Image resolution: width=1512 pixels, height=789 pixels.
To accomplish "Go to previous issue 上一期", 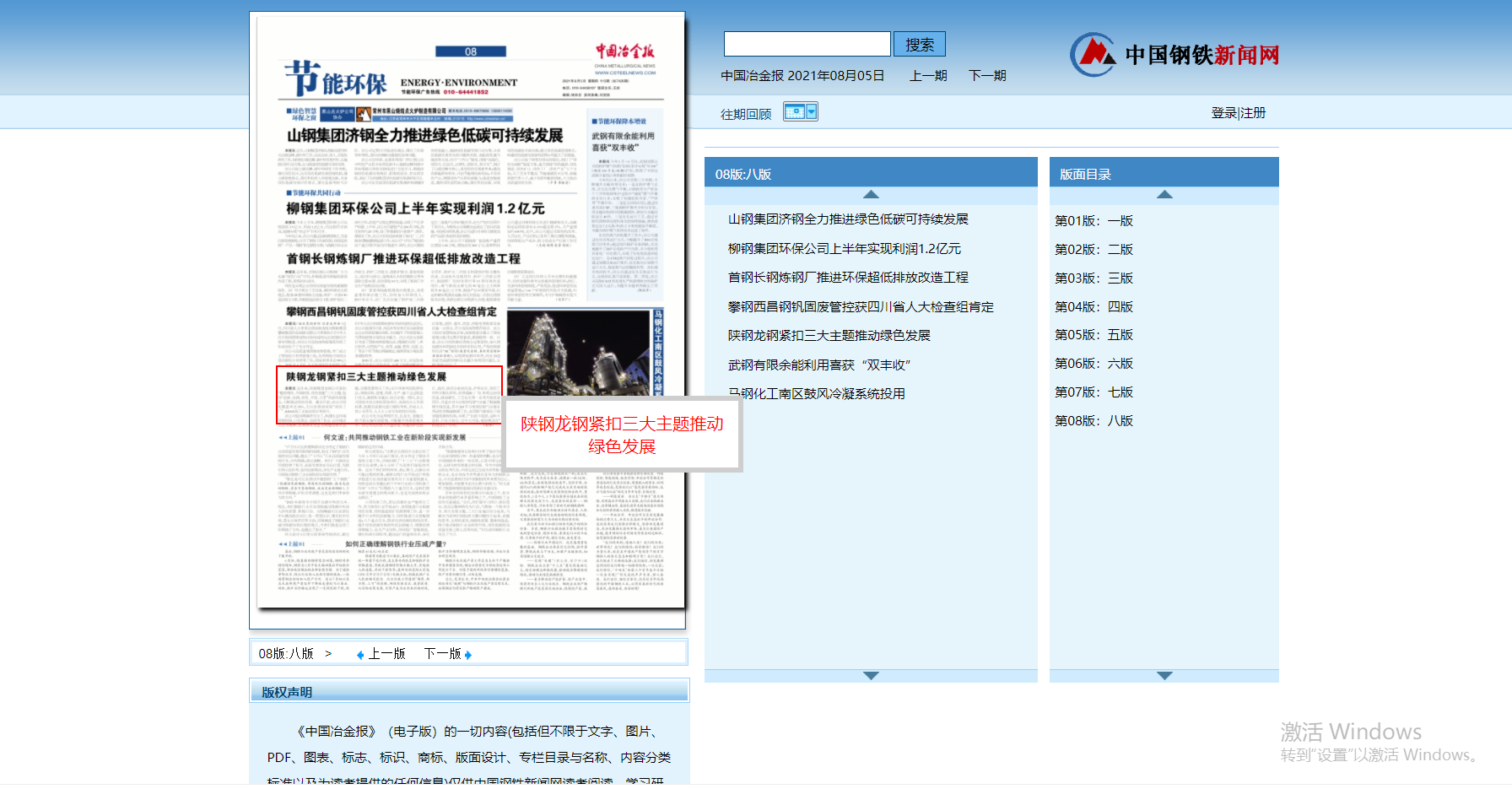I will 928,76.
